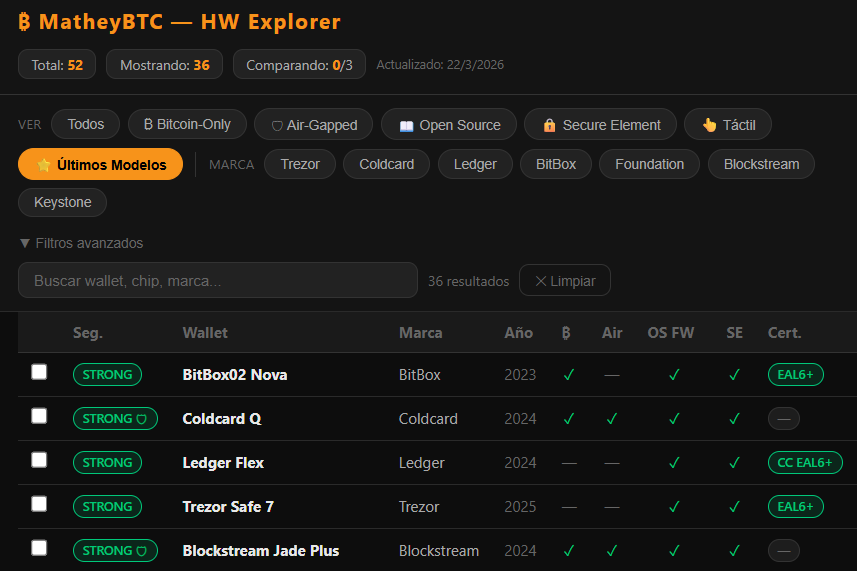Expand the Filtros avanzados section
Viewport: 857px width, 571px height.
coord(81,243)
